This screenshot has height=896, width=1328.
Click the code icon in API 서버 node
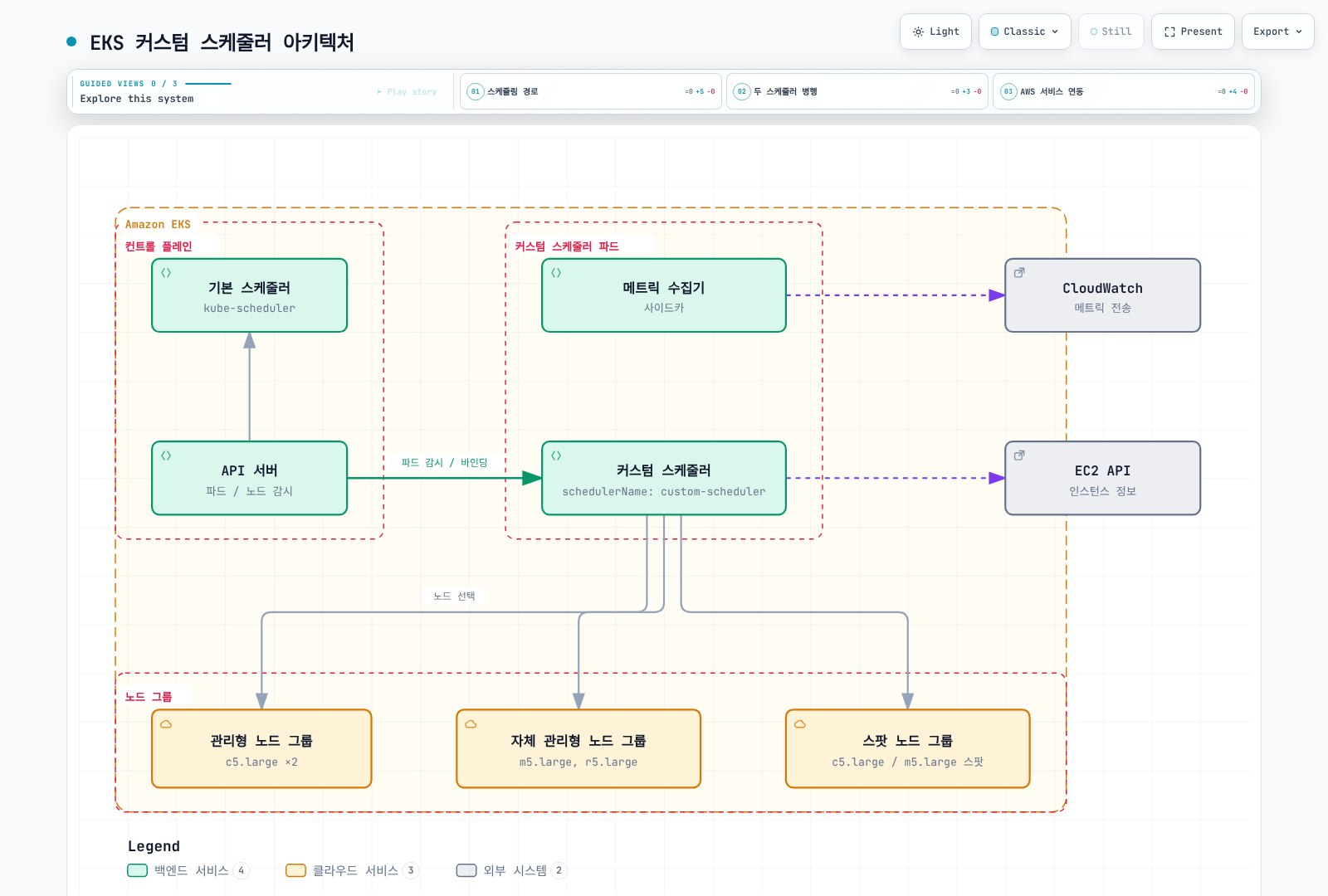point(166,455)
